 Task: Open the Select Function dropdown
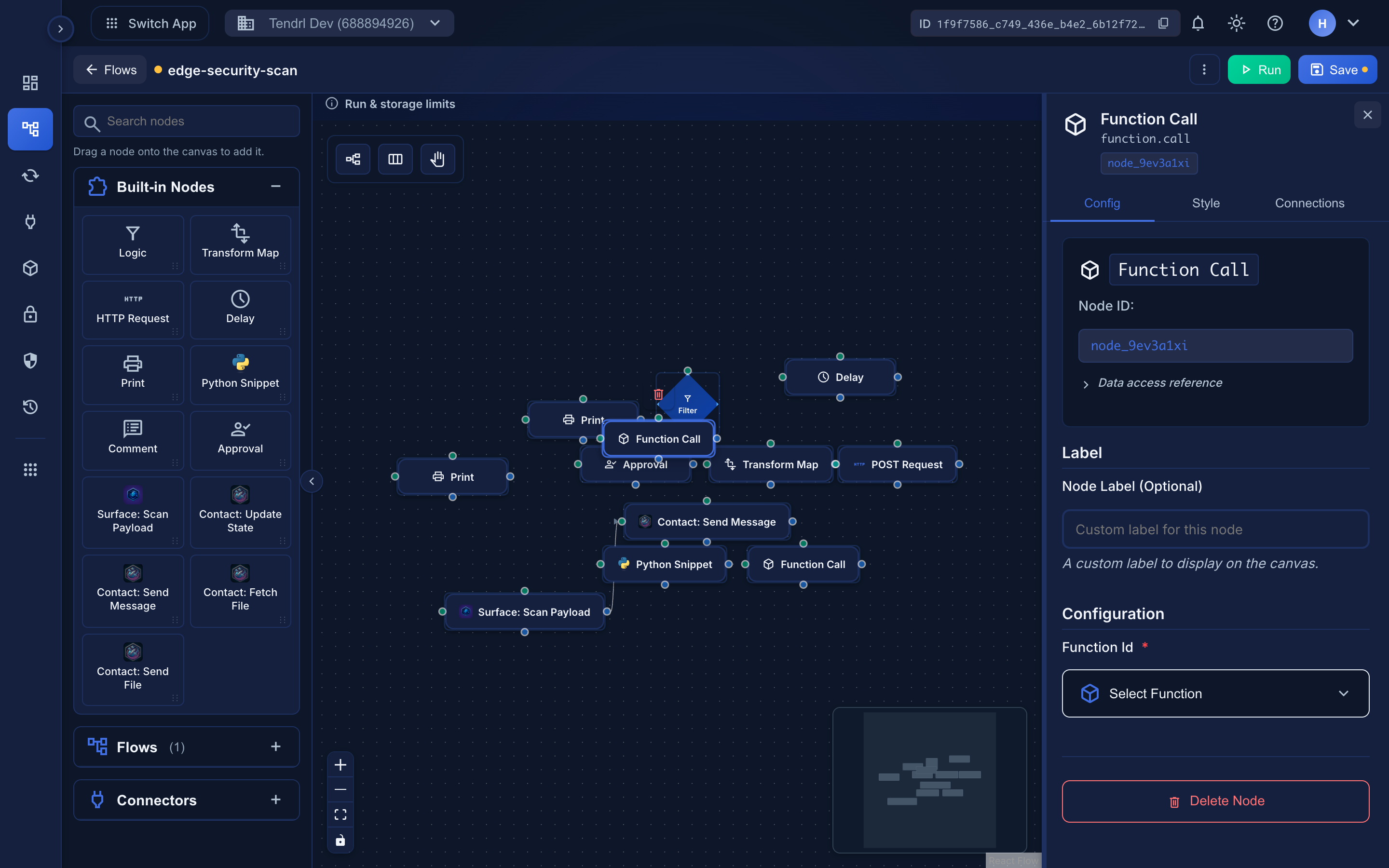[1215, 693]
